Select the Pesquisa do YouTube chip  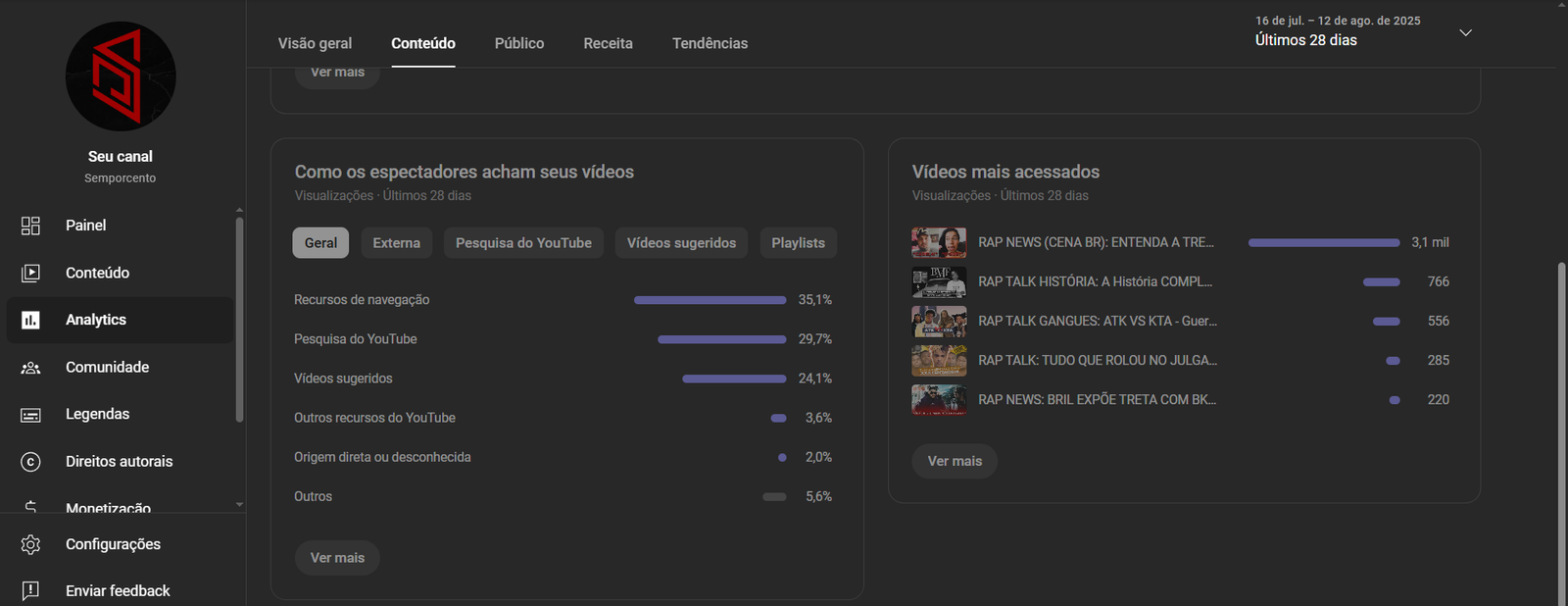523,243
